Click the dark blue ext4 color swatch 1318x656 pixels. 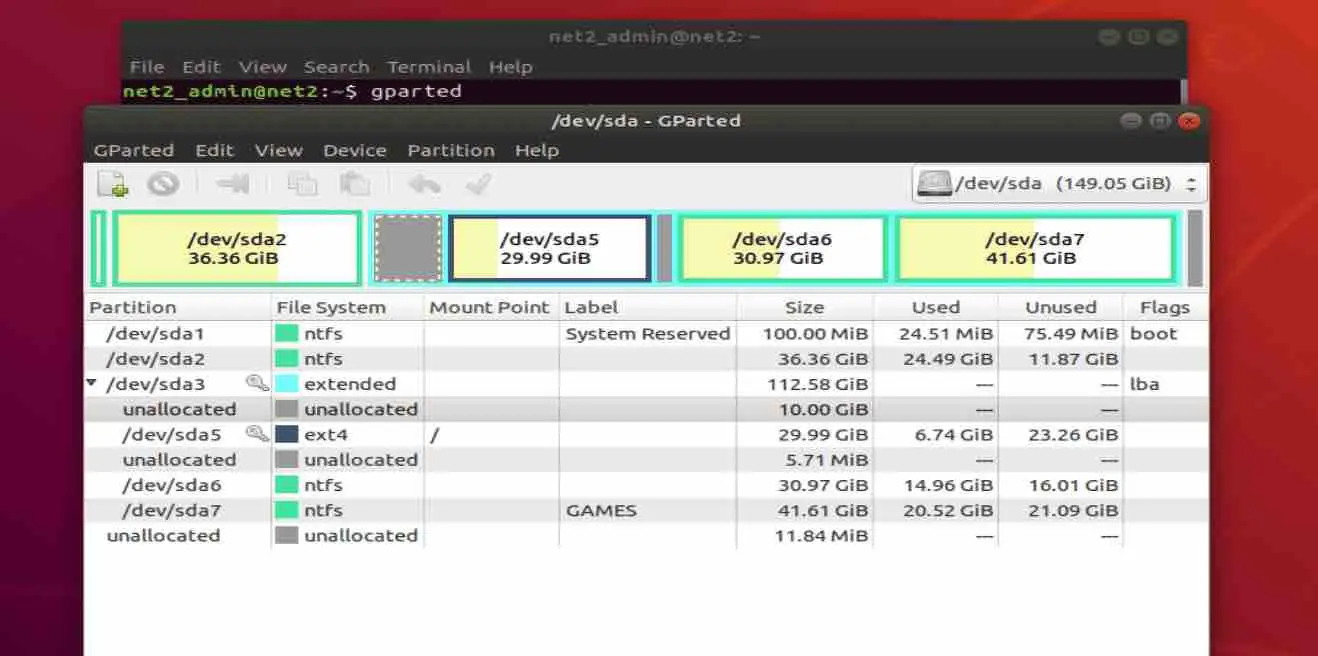pos(287,434)
